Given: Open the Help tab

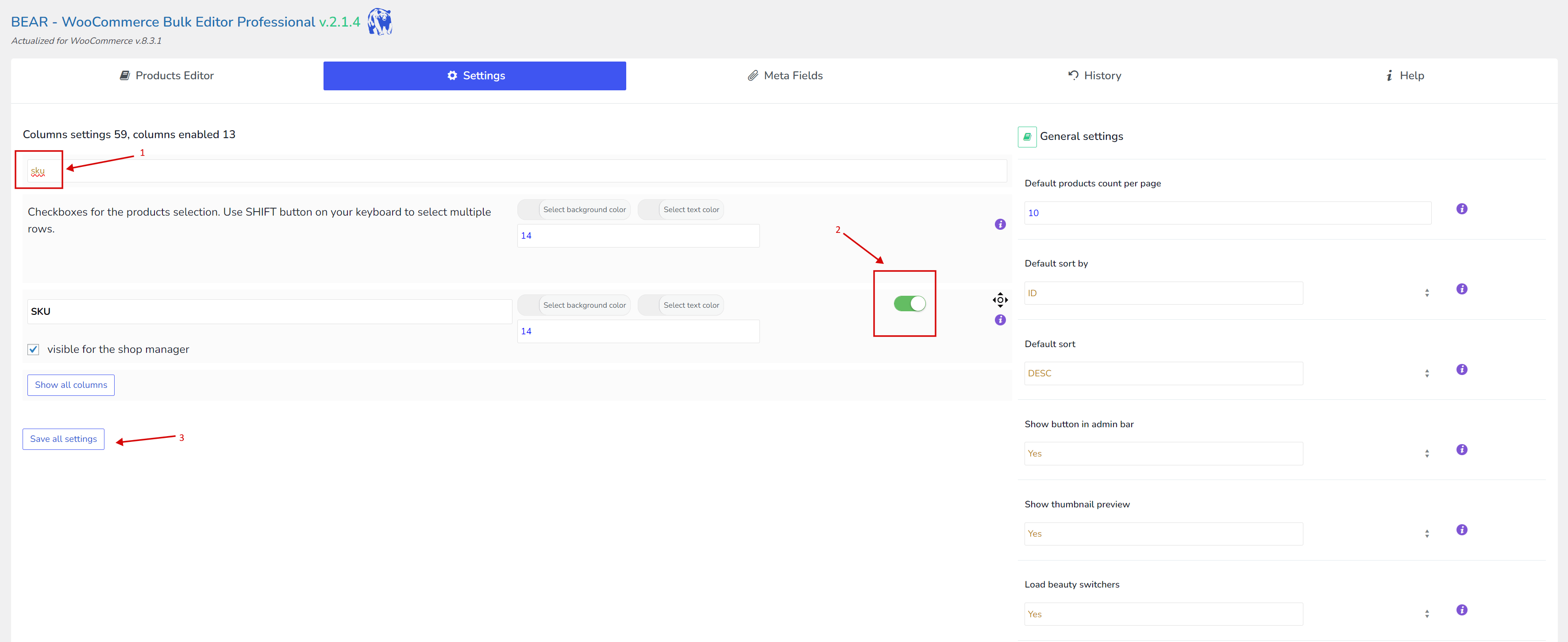Looking at the screenshot, I should pyautogui.click(x=1404, y=76).
